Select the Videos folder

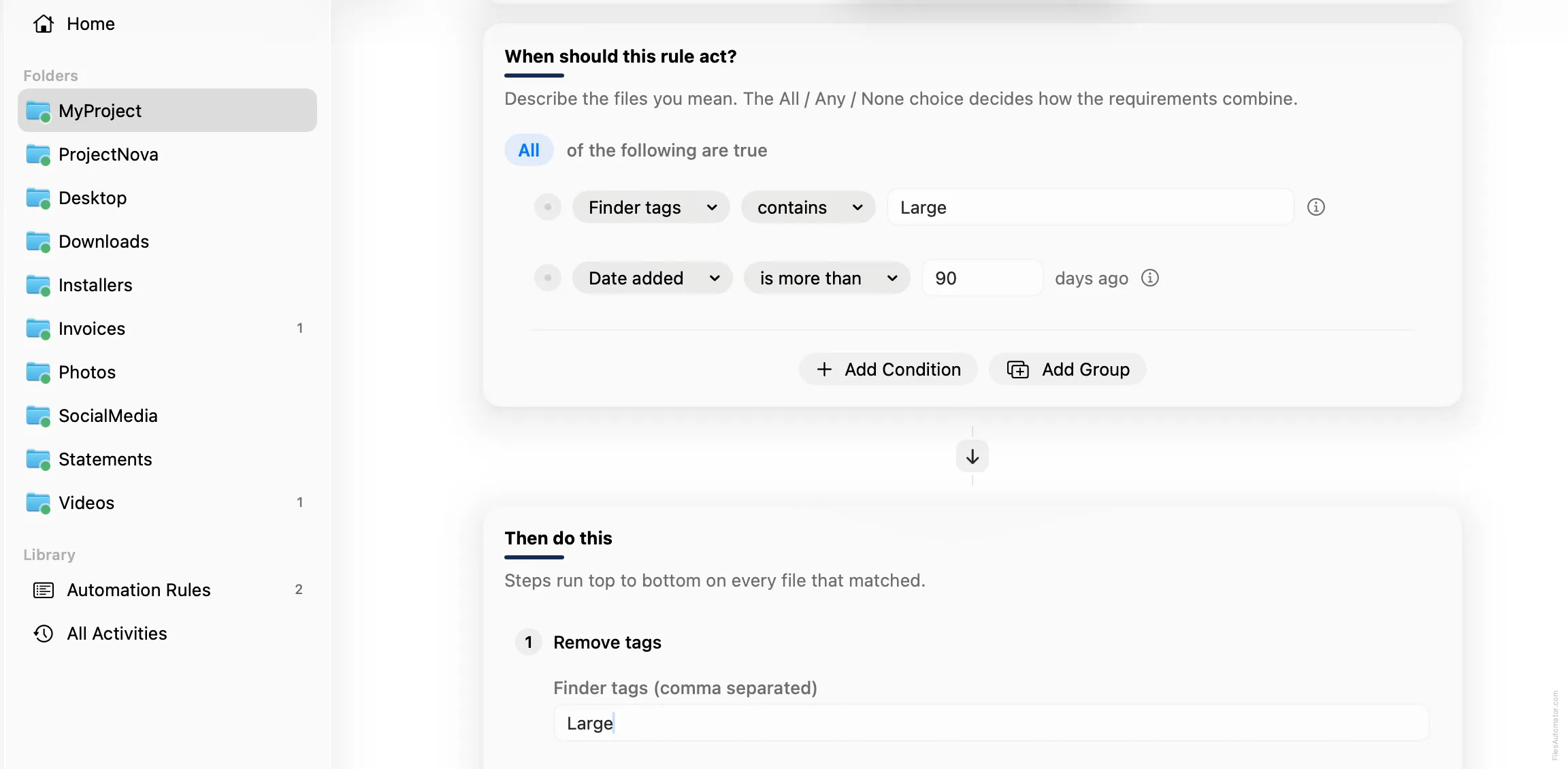pos(167,503)
